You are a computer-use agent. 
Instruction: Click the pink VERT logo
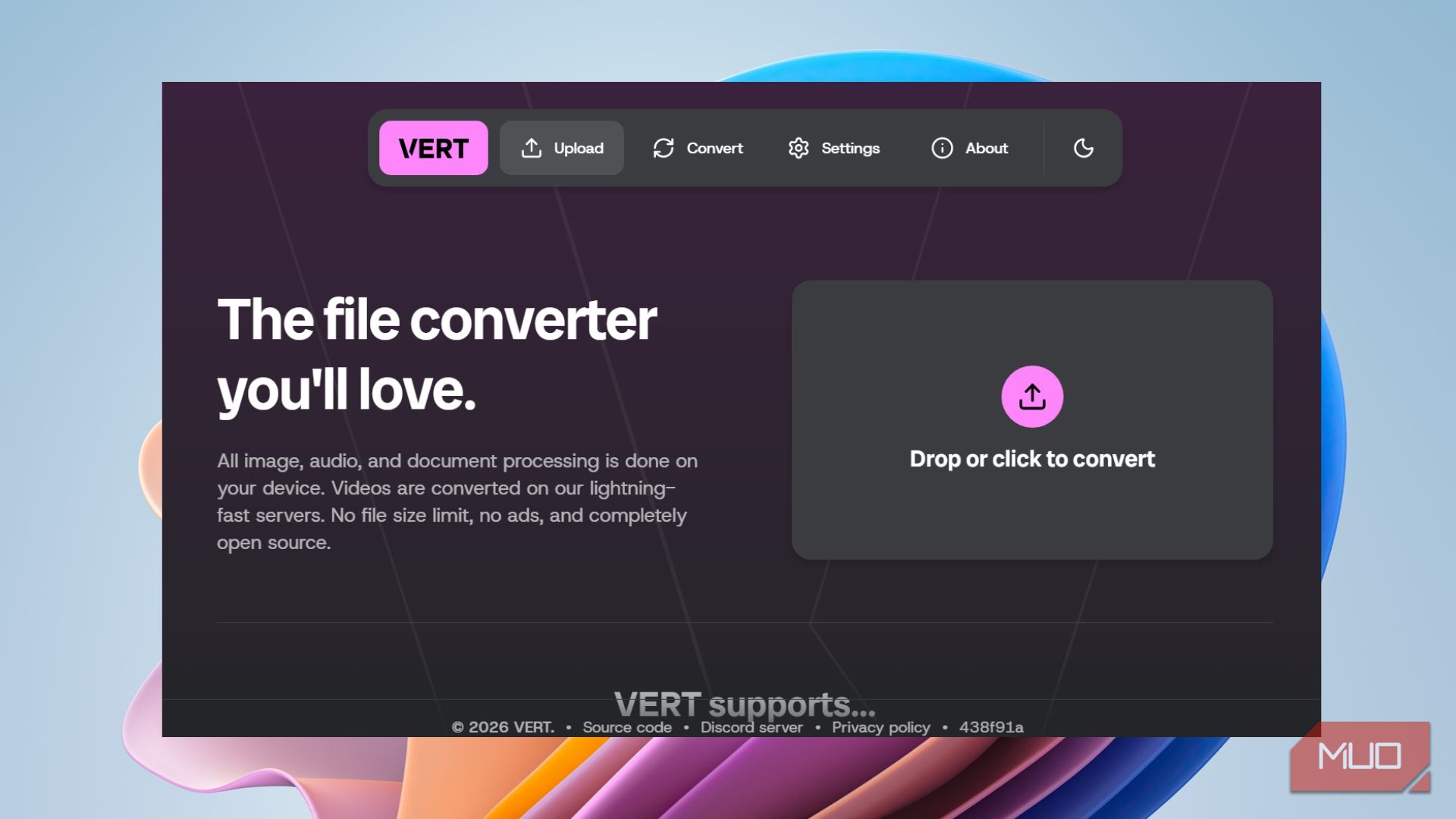tap(433, 148)
